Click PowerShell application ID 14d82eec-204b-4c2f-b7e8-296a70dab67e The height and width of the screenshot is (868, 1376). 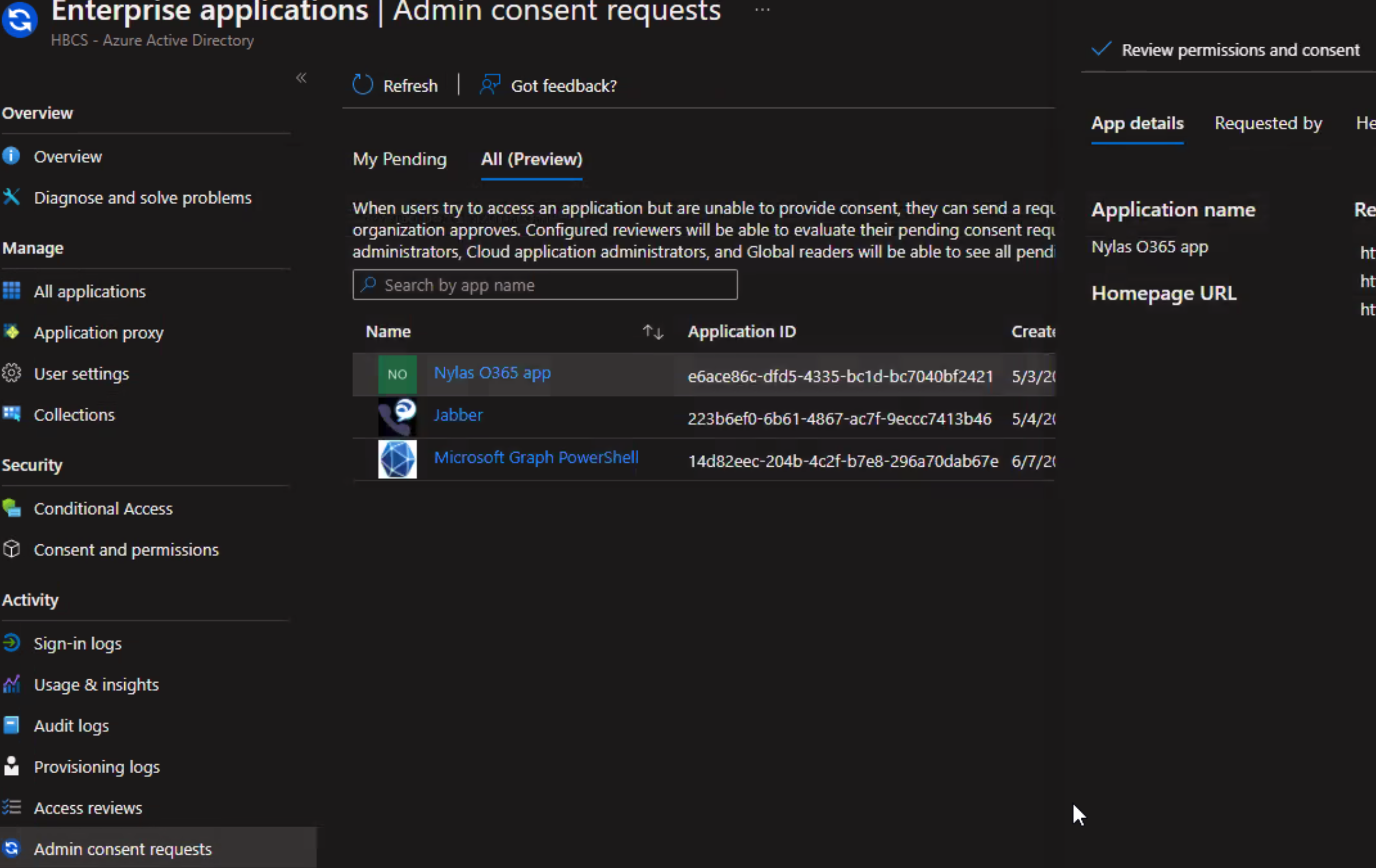(x=843, y=461)
